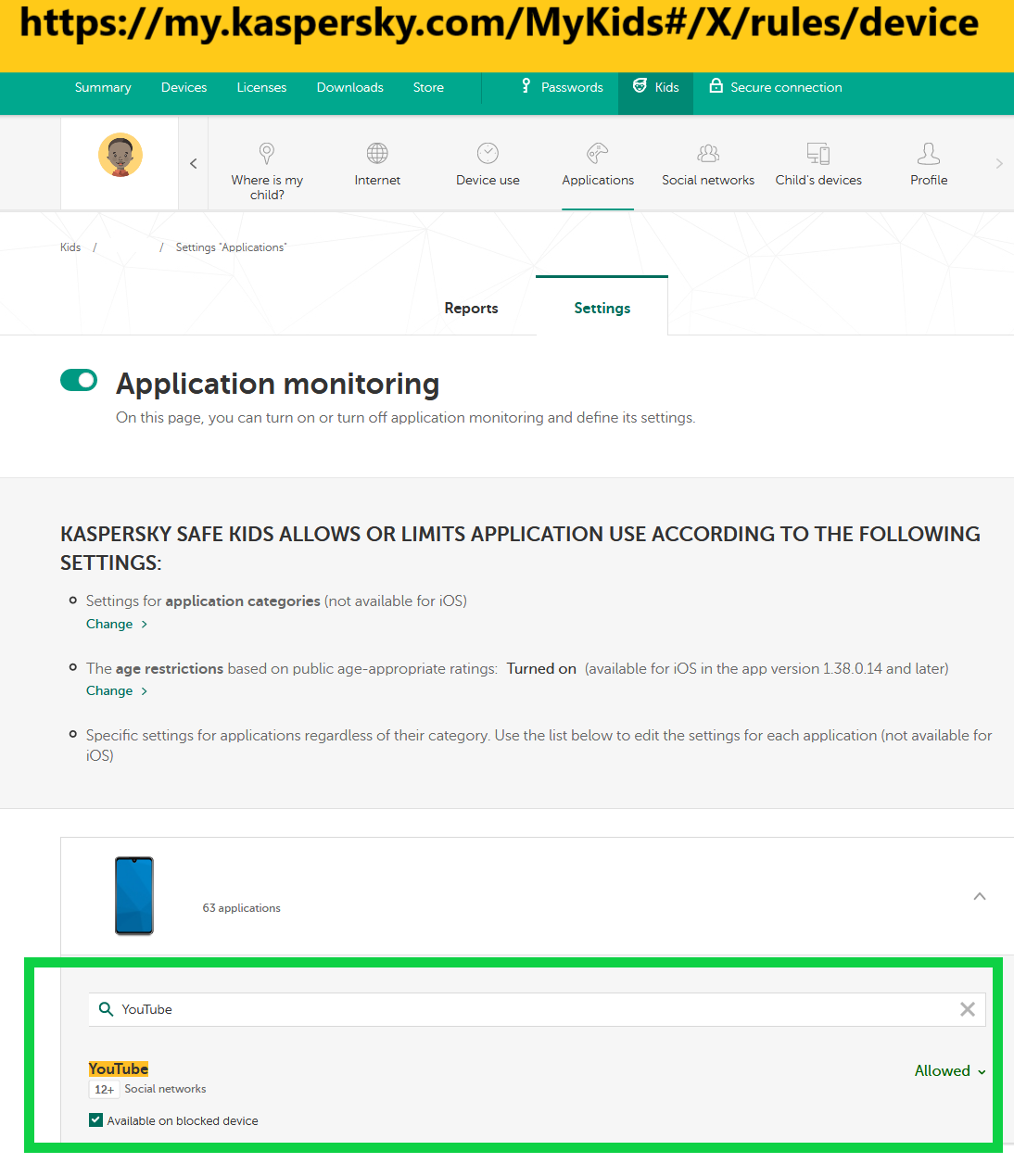Collapse the 63 applications device panel
Image resolution: width=1014 pixels, height=1176 pixels.
tap(980, 896)
